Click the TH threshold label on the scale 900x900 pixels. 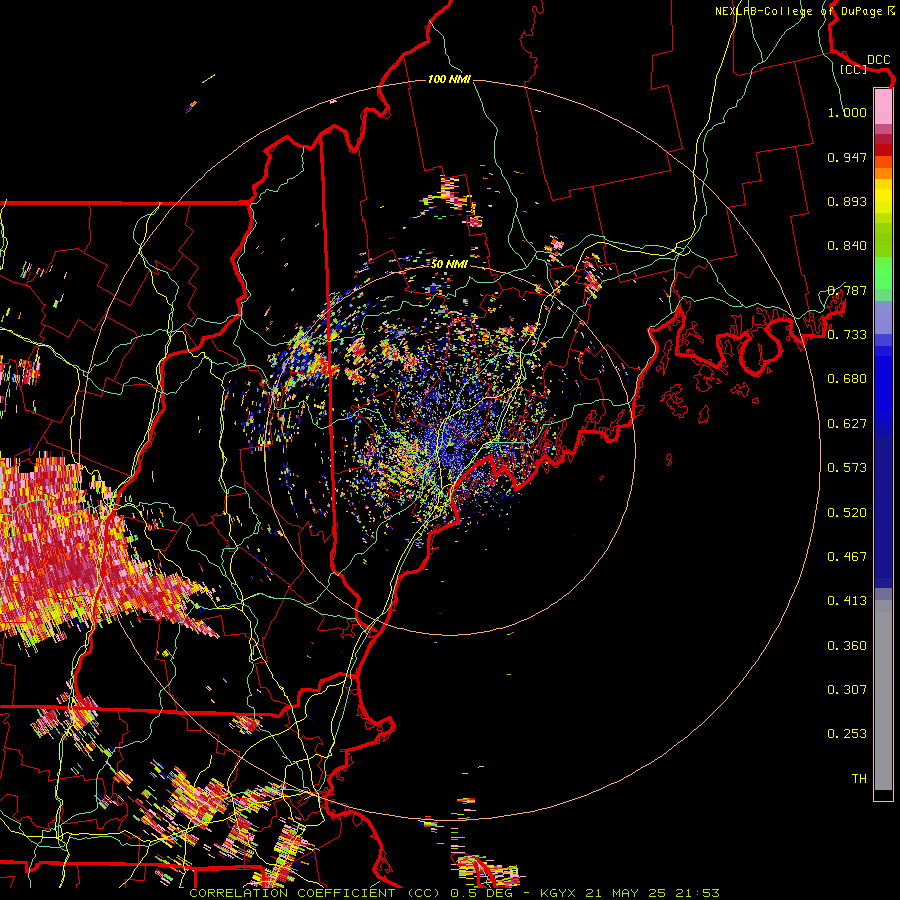point(859,779)
